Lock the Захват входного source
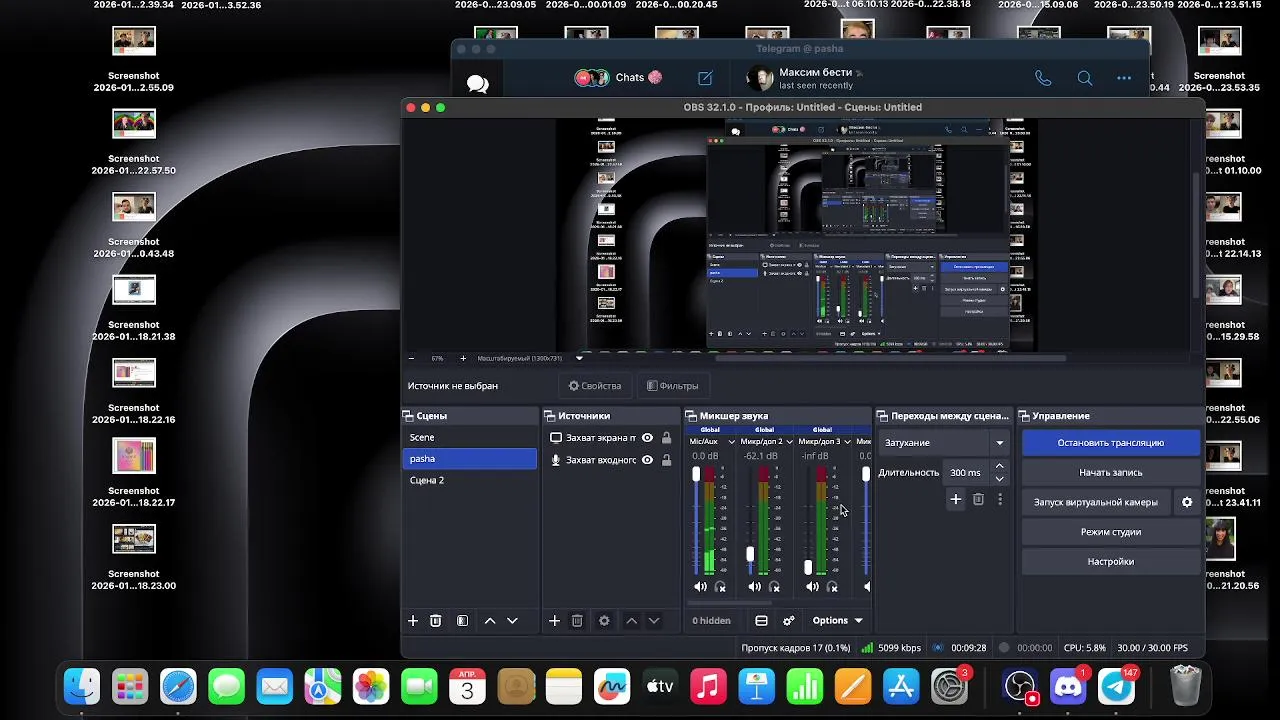Screen dimensions: 1280x720 pyautogui.click(x=667, y=460)
